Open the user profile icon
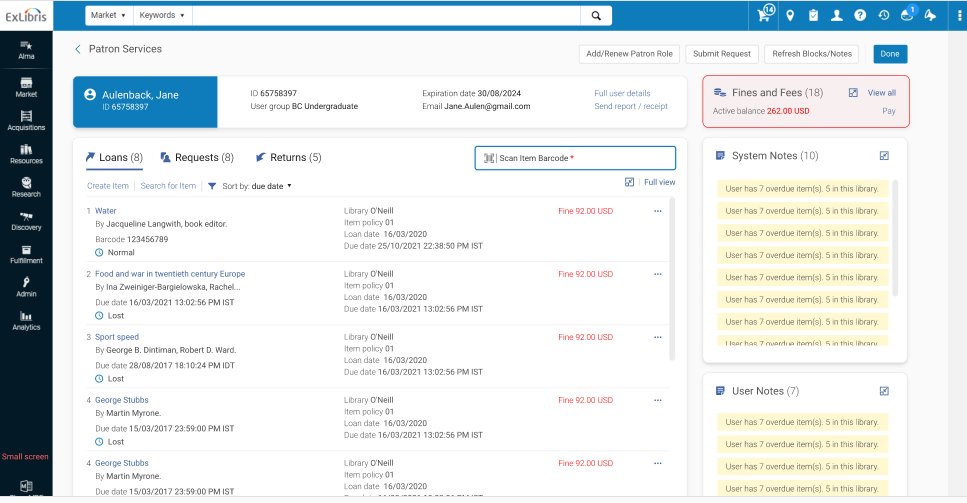 pos(836,16)
